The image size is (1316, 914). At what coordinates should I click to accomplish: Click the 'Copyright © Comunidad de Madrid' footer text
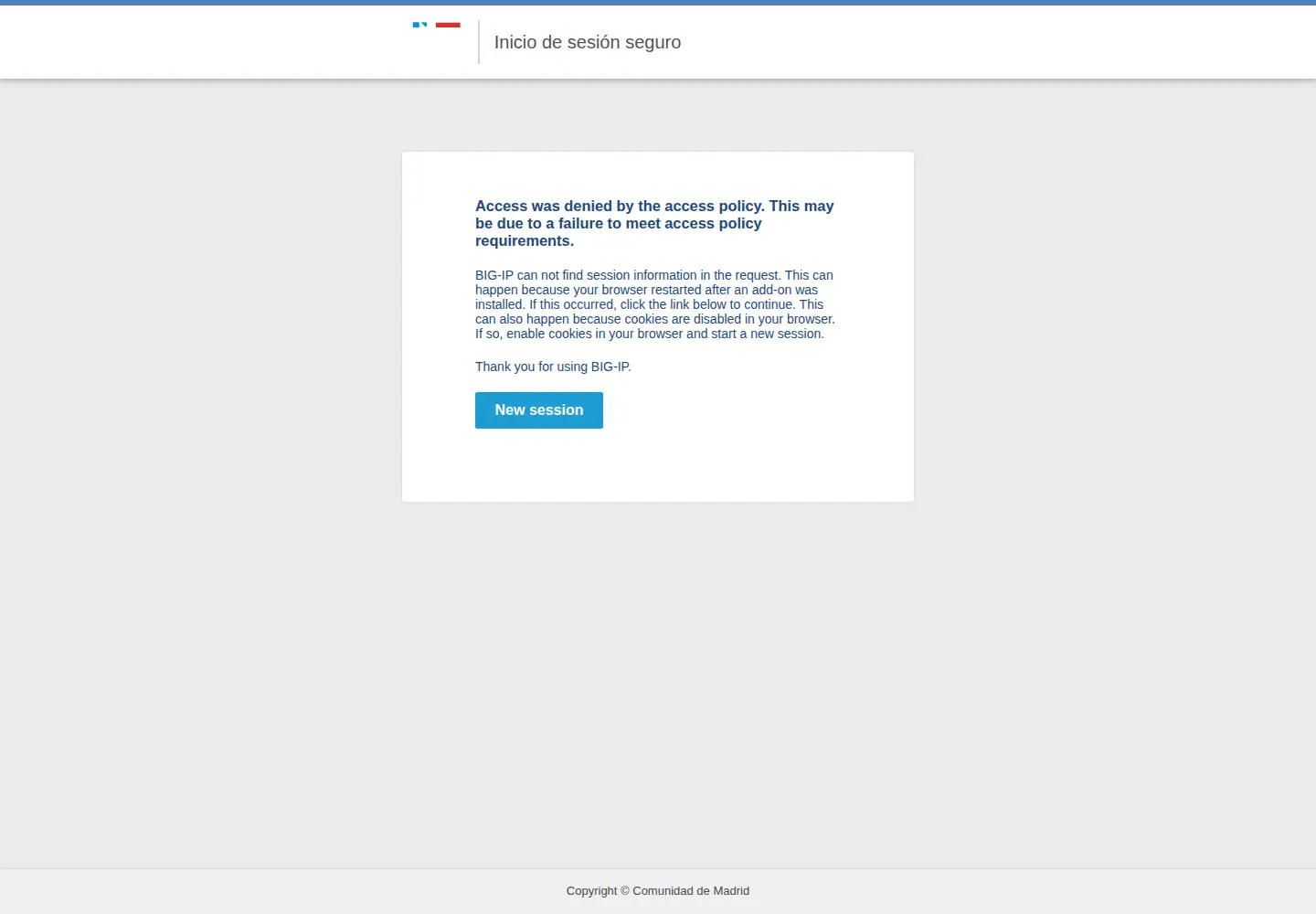coord(658,891)
